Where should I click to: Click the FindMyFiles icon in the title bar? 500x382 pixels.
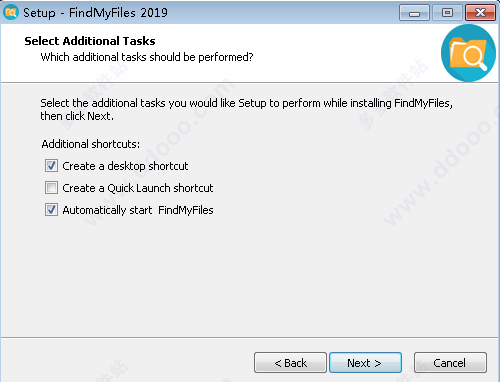pos(11,12)
